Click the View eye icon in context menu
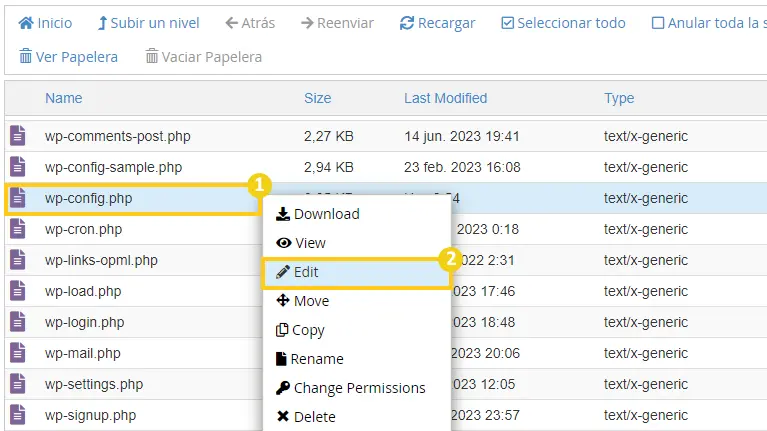The image size is (767, 431). [284, 243]
